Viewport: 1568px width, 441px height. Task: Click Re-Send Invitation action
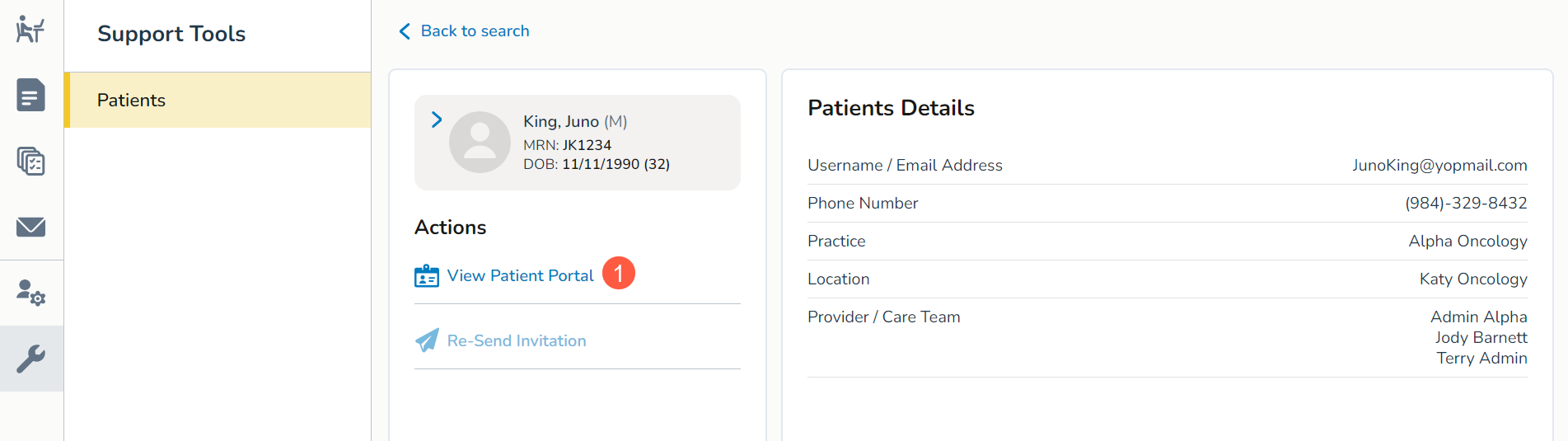point(517,340)
